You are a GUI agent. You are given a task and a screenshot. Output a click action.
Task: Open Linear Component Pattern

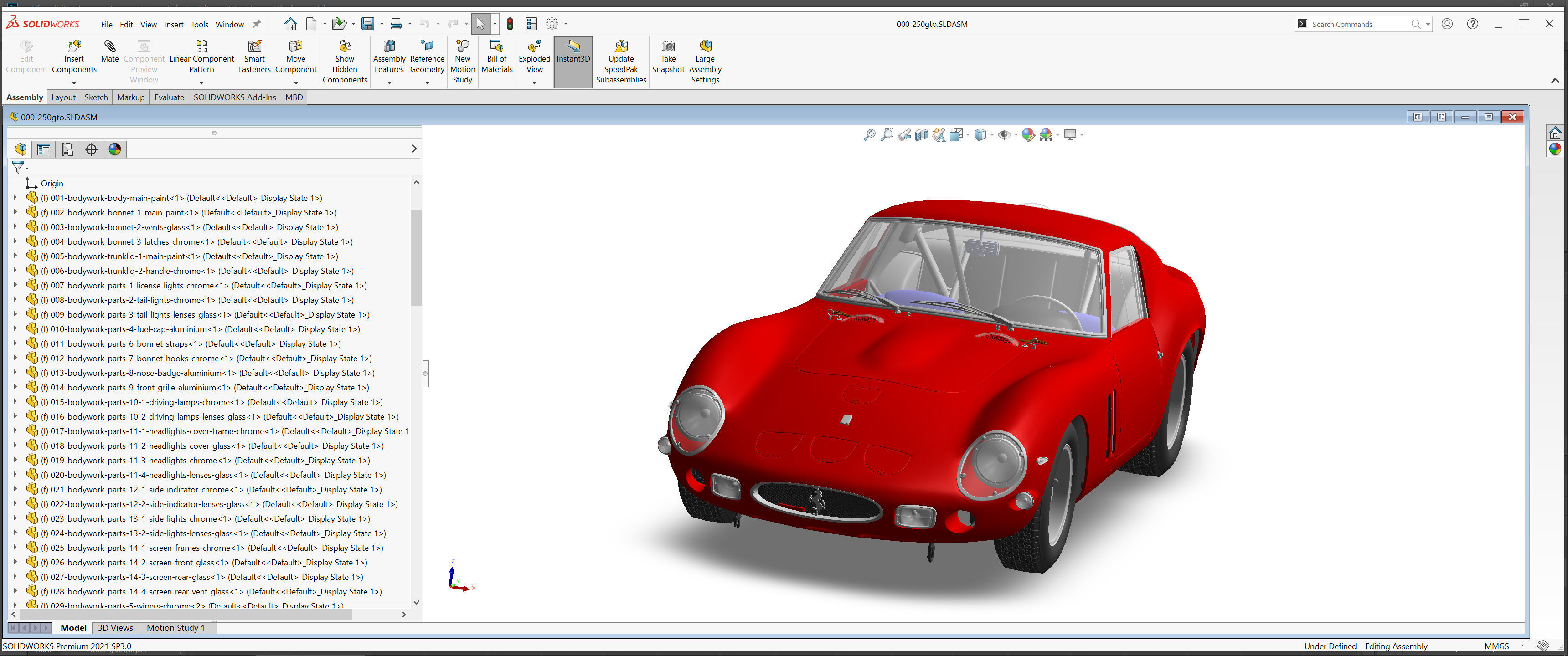pyautogui.click(x=201, y=57)
